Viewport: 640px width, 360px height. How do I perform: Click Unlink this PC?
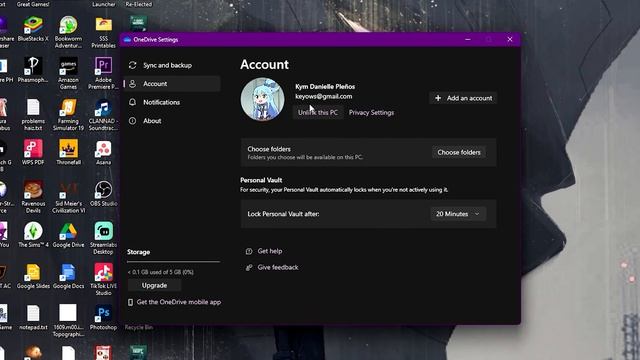318,113
